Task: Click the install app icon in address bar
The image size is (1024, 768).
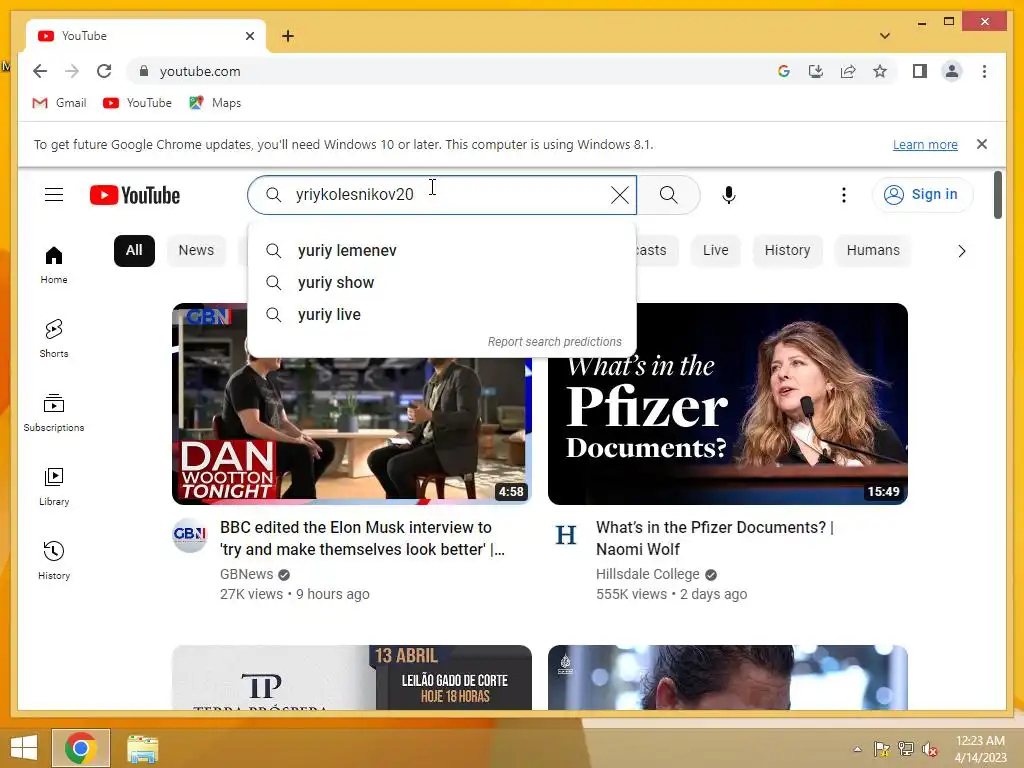Action: (816, 71)
